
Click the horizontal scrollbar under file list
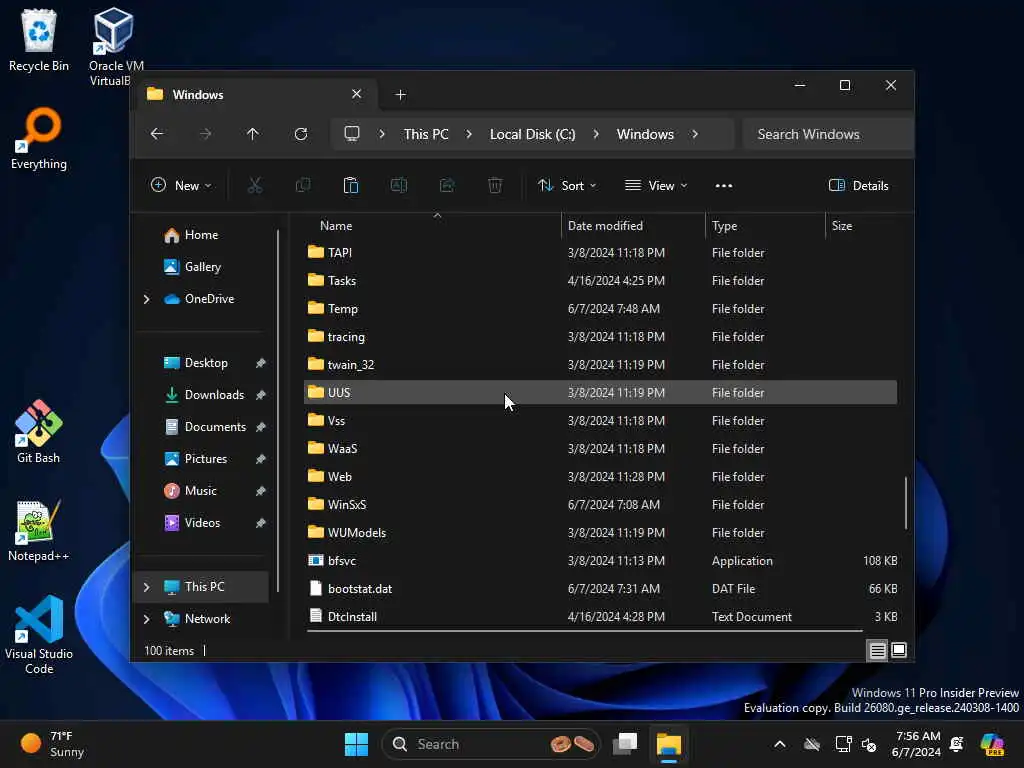584,631
